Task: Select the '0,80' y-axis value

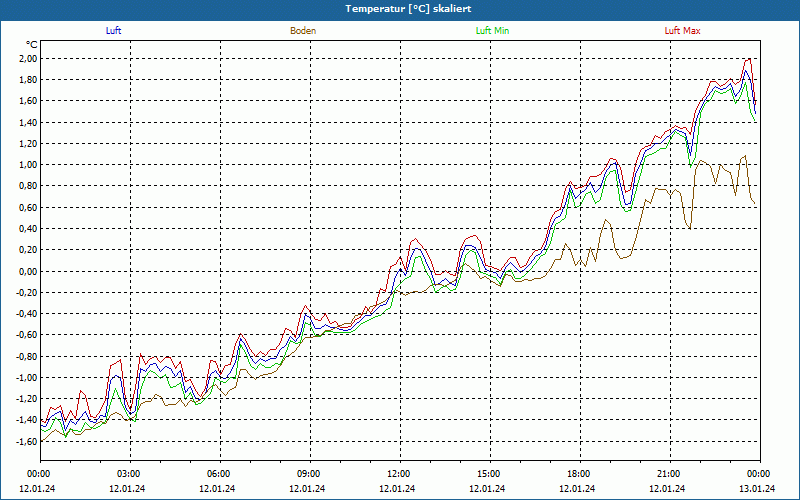Action: click(28, 186)
